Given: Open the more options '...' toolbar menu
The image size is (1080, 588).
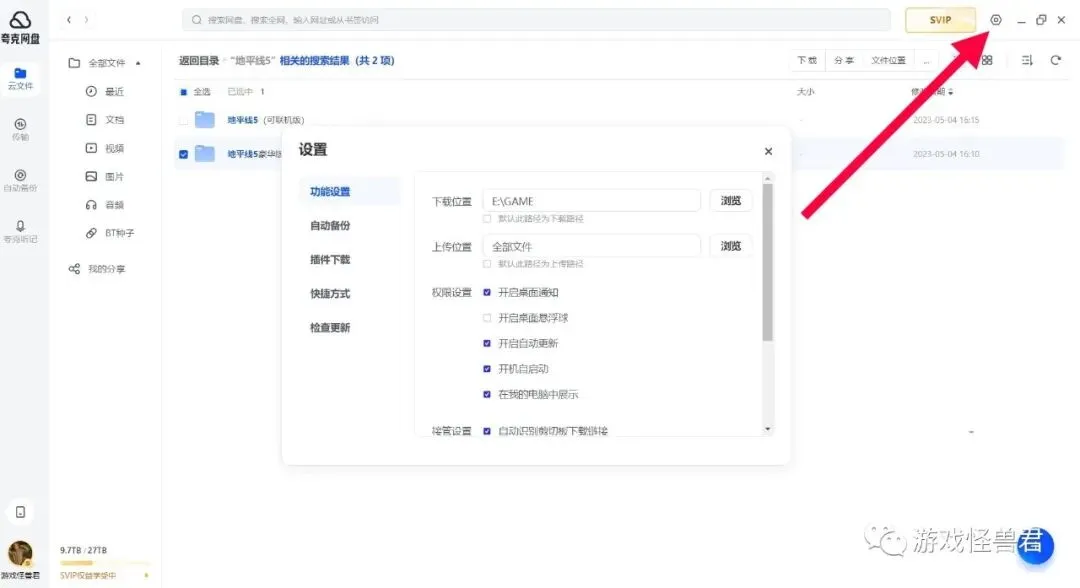Looking at the screenshot, I should 926,61.
